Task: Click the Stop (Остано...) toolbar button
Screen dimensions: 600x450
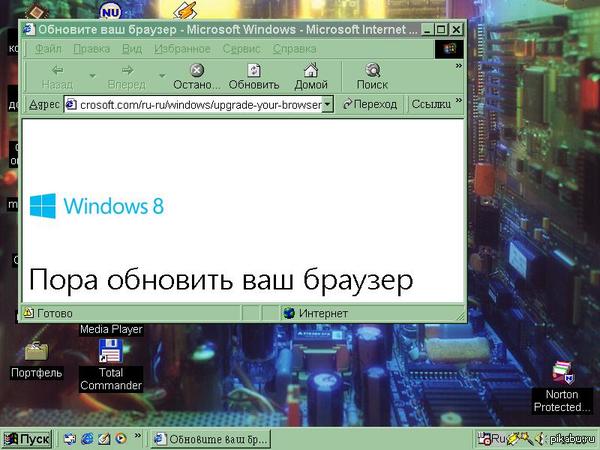Action: [196, 76]
